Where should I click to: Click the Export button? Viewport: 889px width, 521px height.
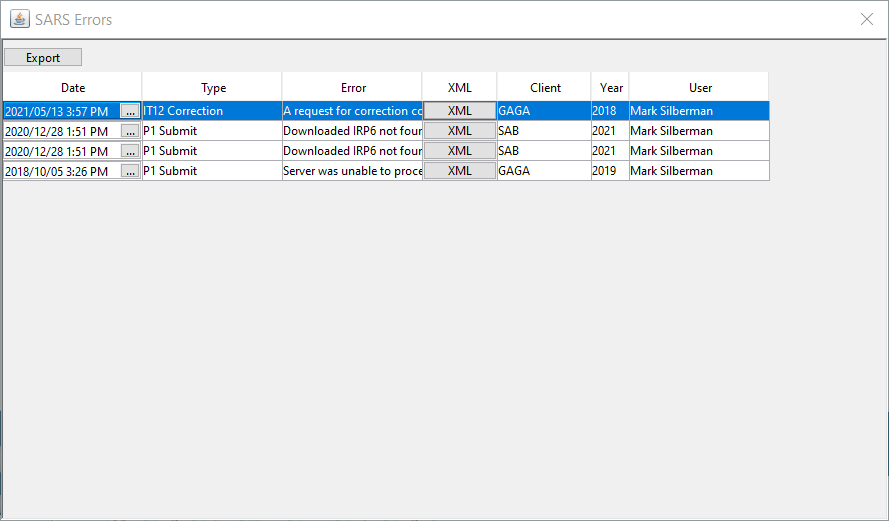(x=43, y=58)
